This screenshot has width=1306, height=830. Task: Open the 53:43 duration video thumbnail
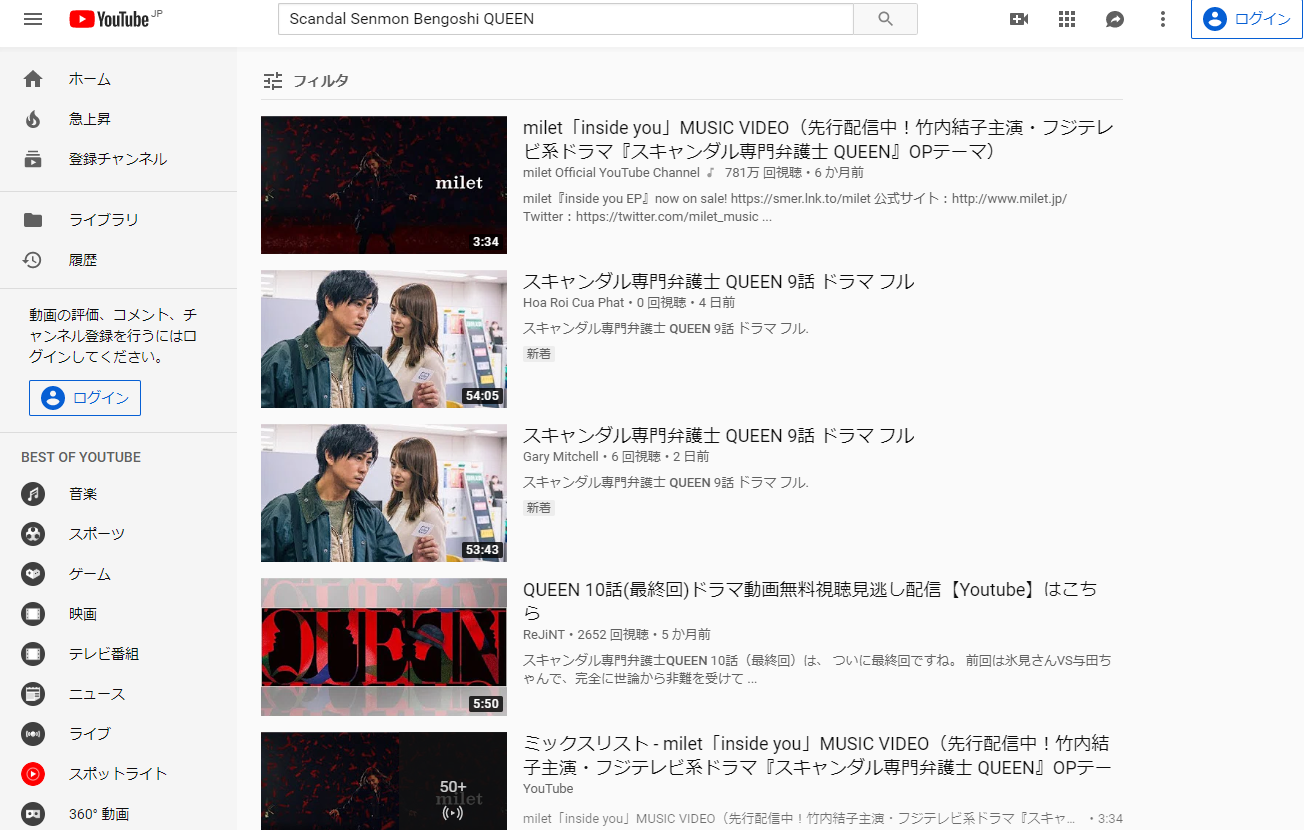(x=384, y=493)
